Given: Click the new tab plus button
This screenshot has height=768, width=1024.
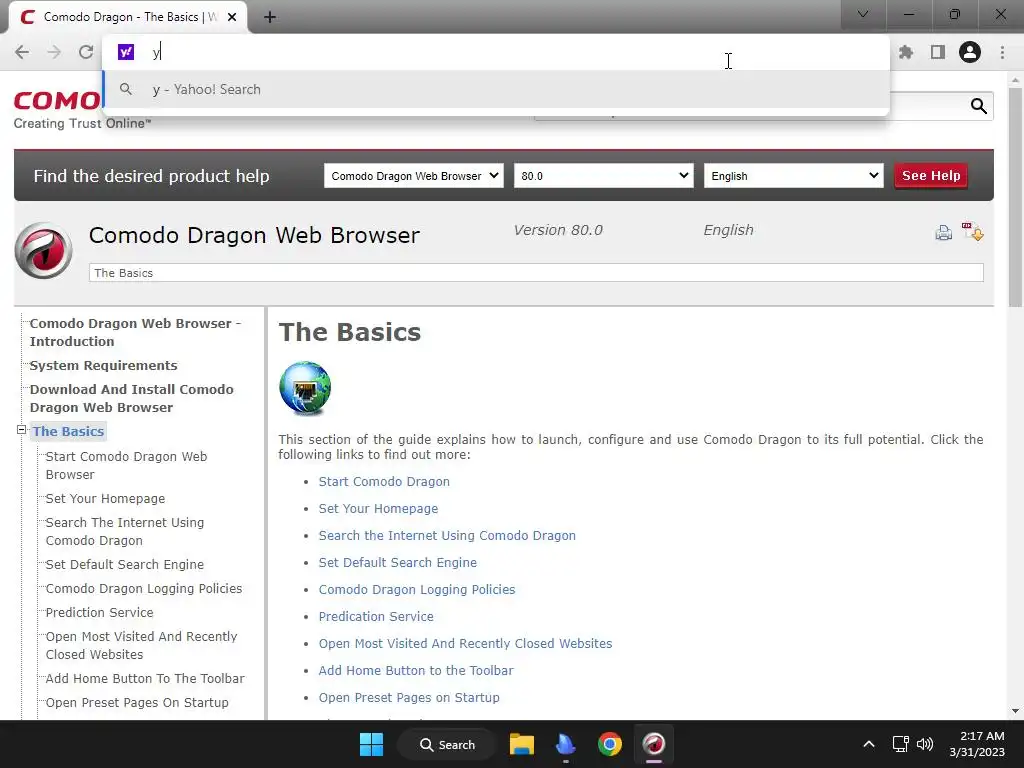Looking at the screenshot, I should click(x=270, y=17).
